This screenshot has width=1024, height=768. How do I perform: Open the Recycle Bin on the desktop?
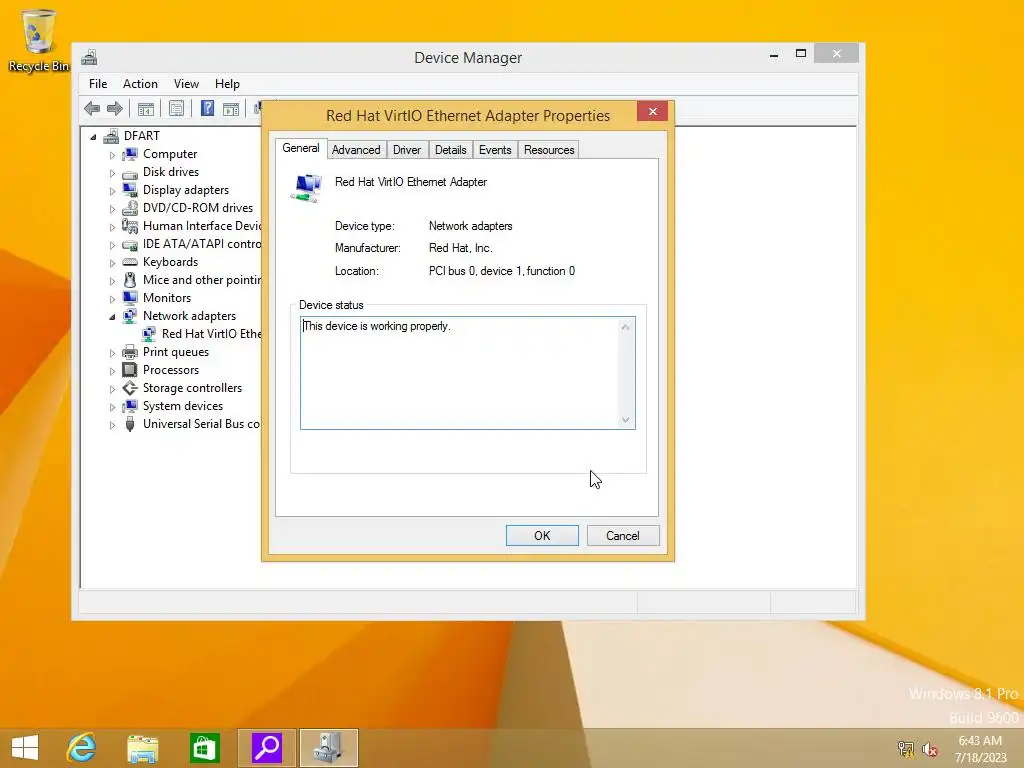pyautogui.click(x=38, y=40)
